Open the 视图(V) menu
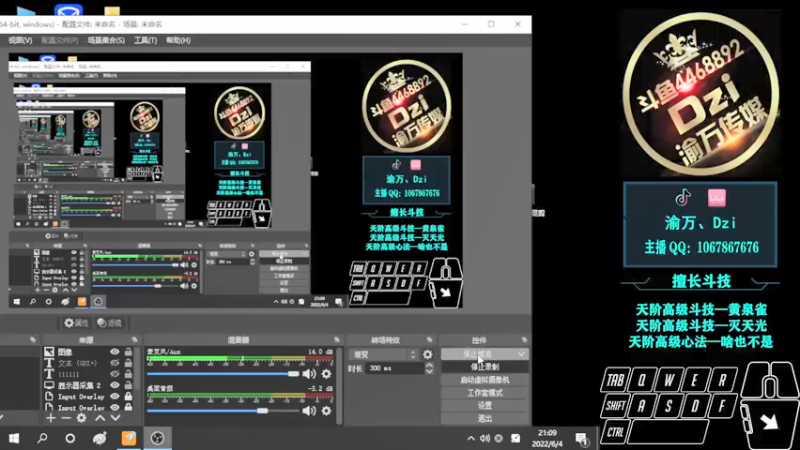 pyautogui.click(x=20, y=40)
